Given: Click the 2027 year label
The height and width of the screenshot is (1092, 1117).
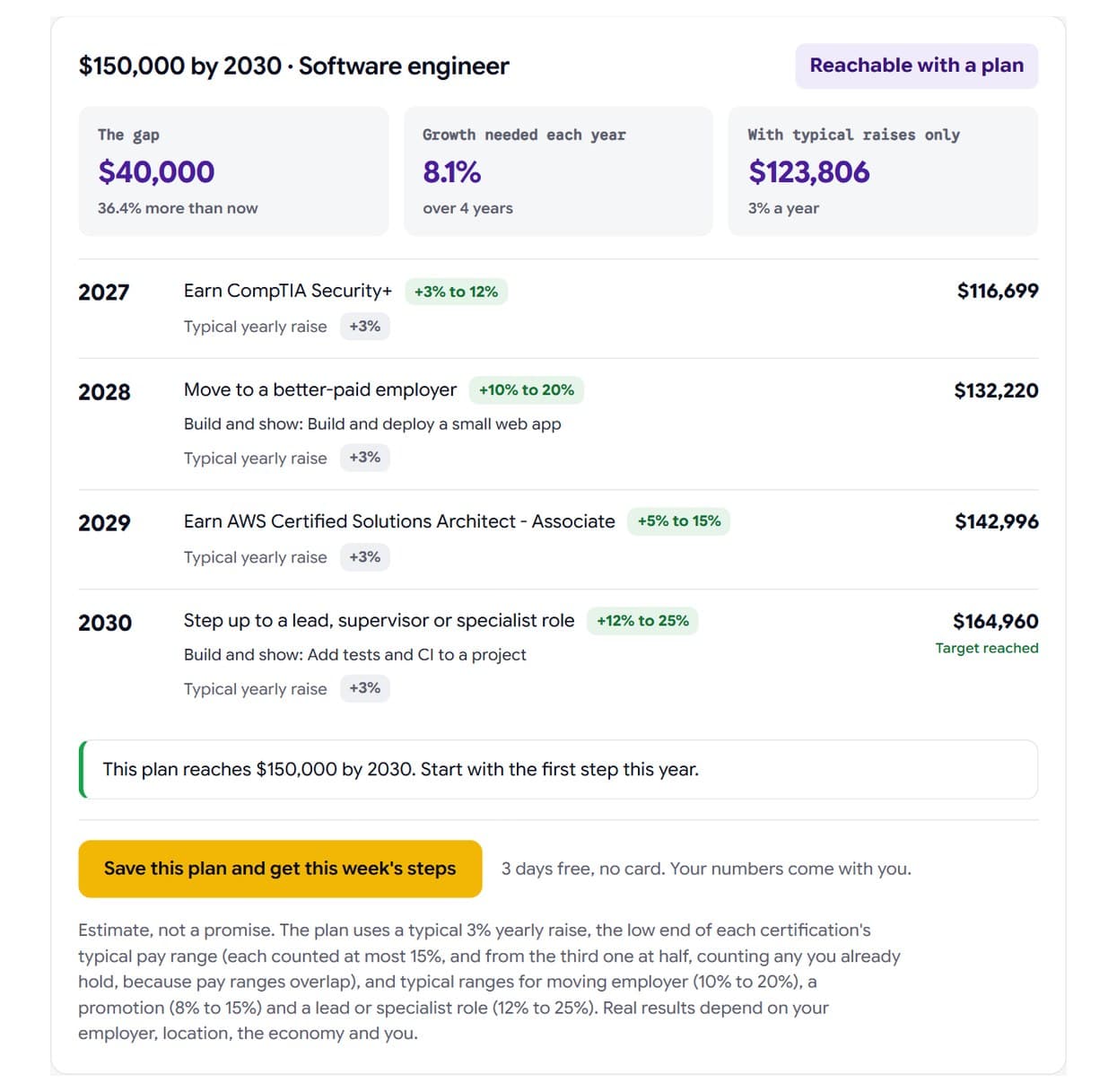Looking at the screenshot, I should [103, 293].
